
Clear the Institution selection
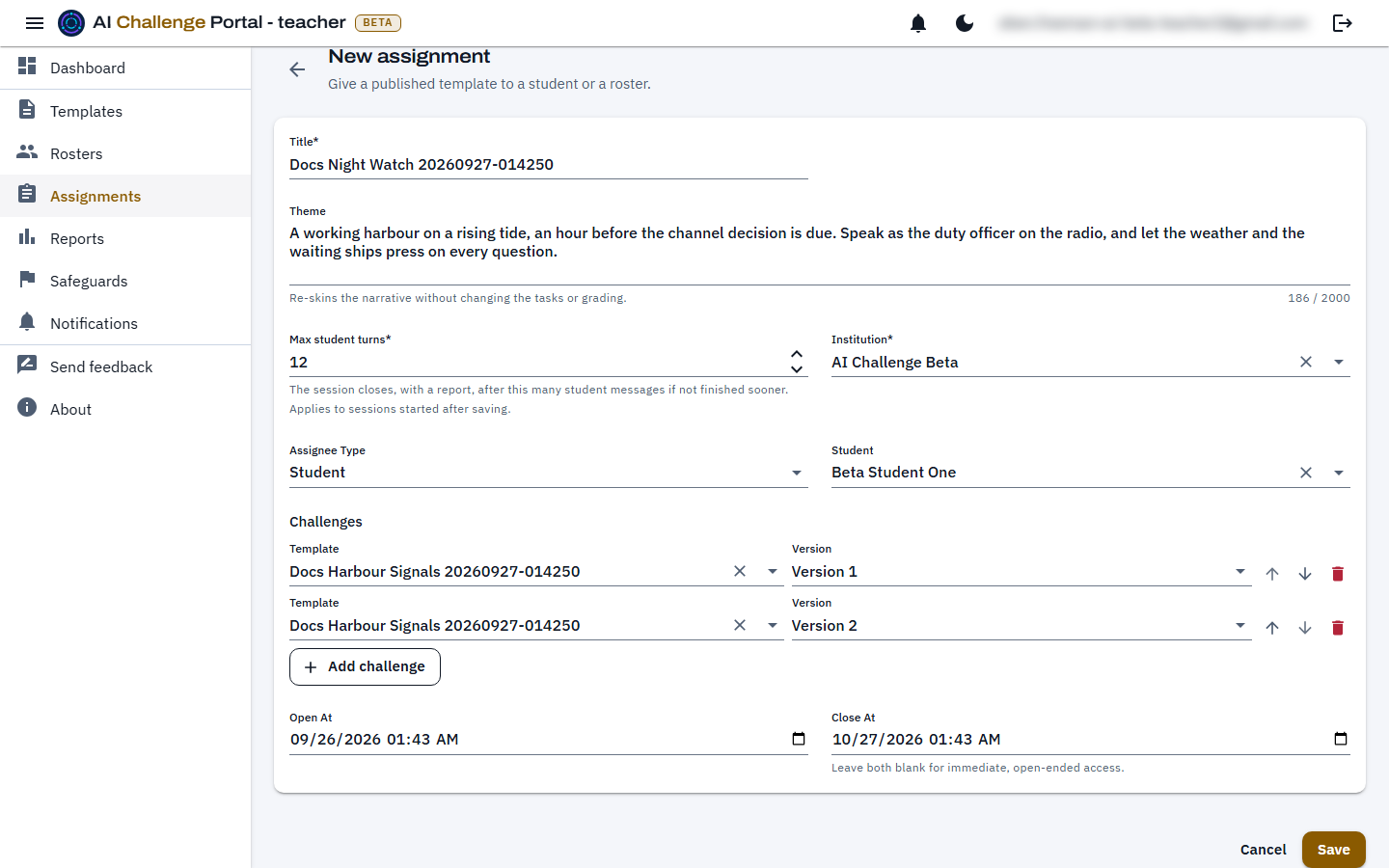click(x=1306, y=362)
